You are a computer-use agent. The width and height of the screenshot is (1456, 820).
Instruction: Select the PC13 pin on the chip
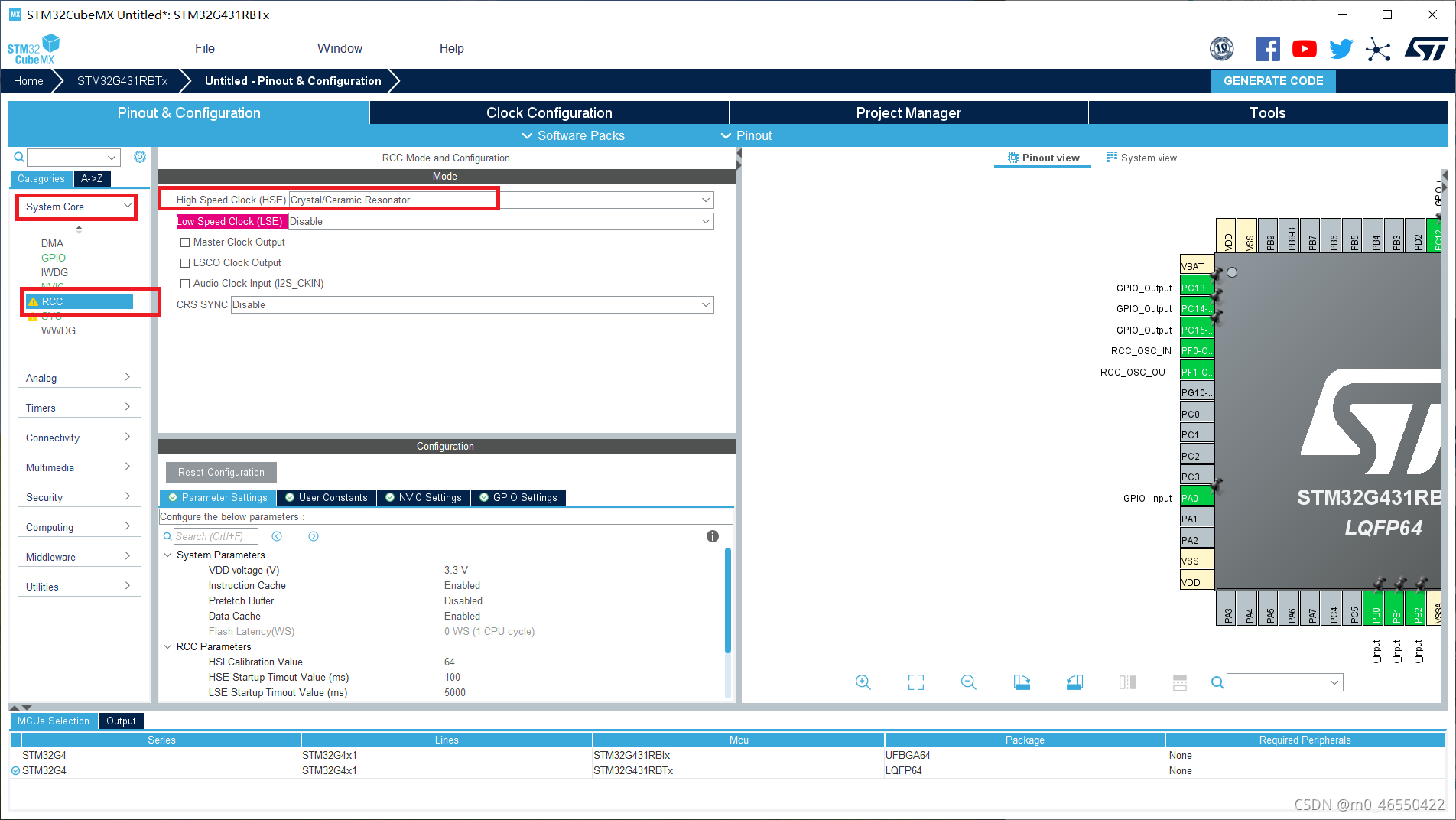coord(1197,288)
